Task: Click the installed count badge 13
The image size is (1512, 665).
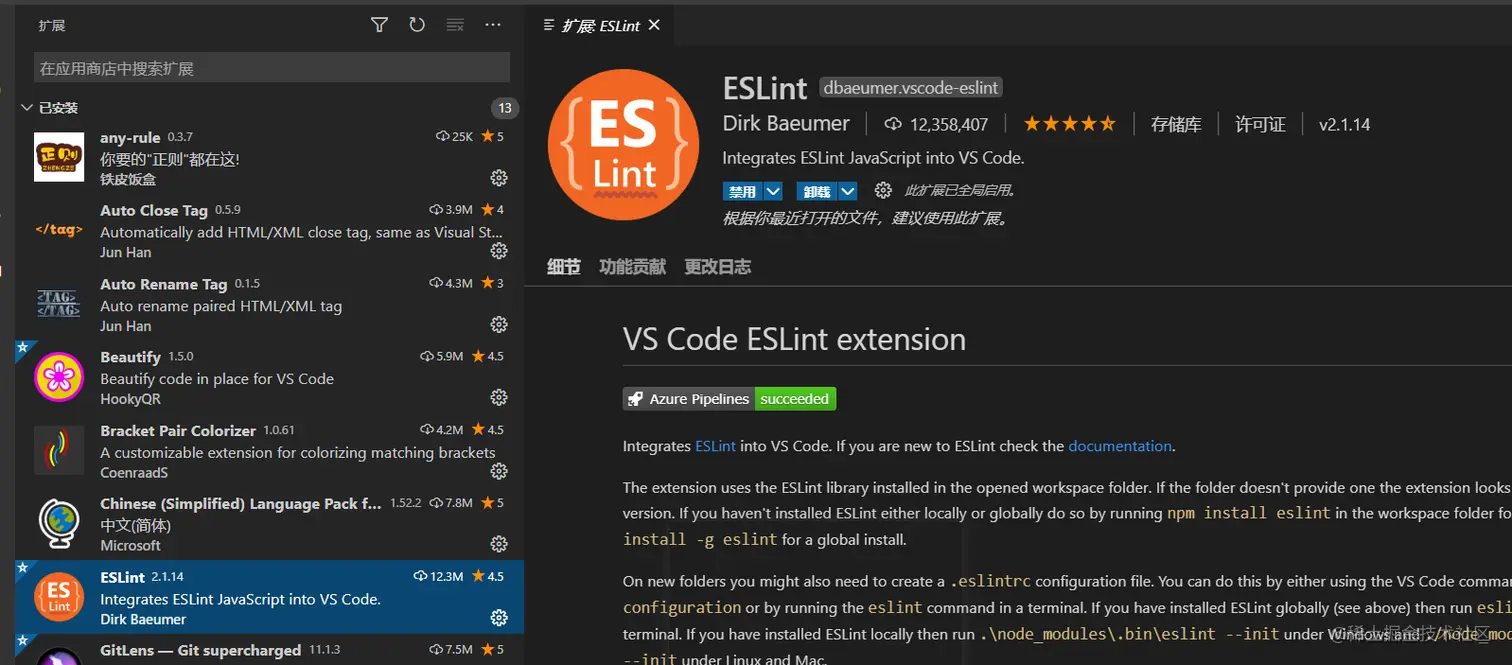Action: click(x=504, y=108)
